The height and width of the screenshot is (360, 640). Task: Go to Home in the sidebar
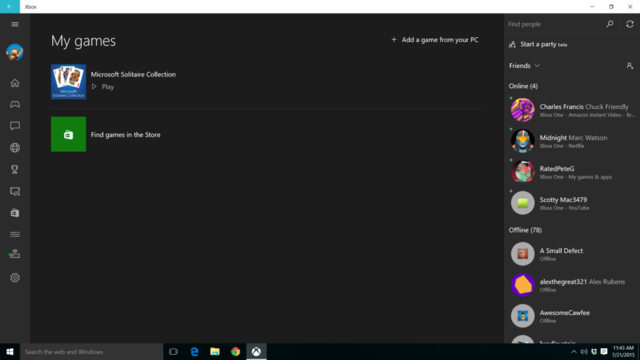[15, 83]
